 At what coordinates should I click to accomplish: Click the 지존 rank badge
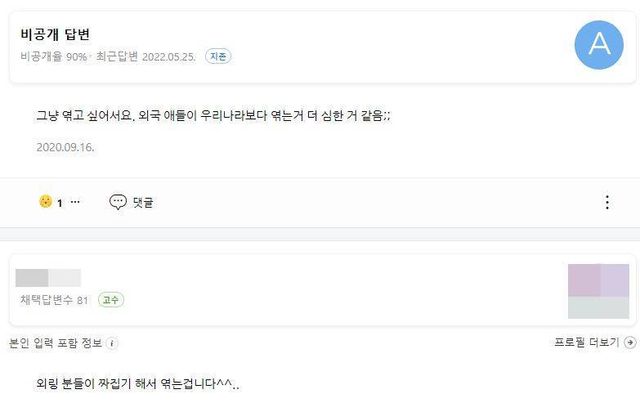pyautogui.click(x=218, y=56)
